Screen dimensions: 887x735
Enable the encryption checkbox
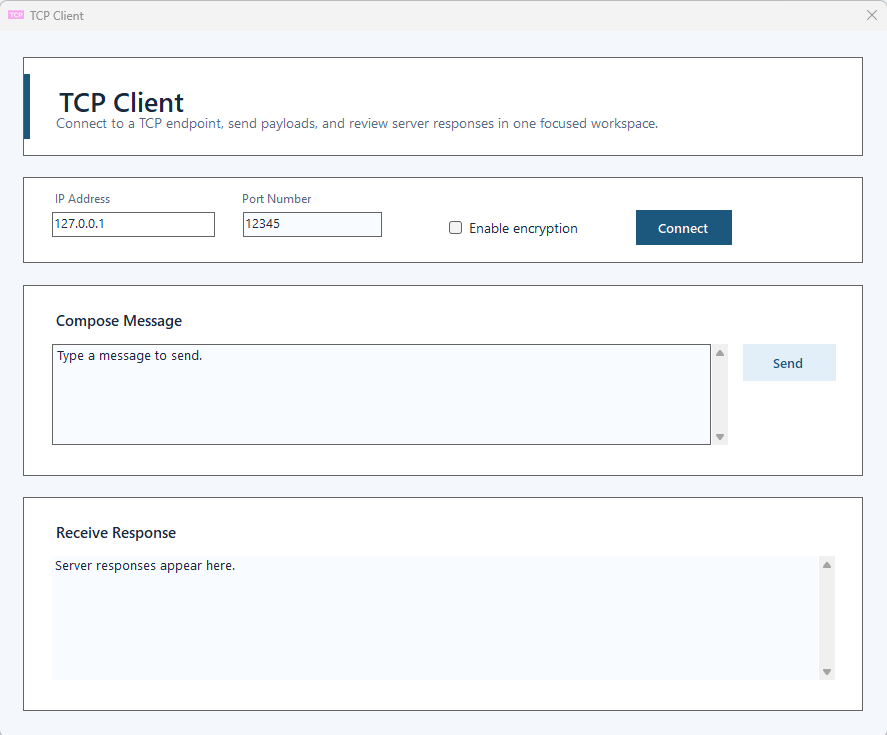click(455, 227)
